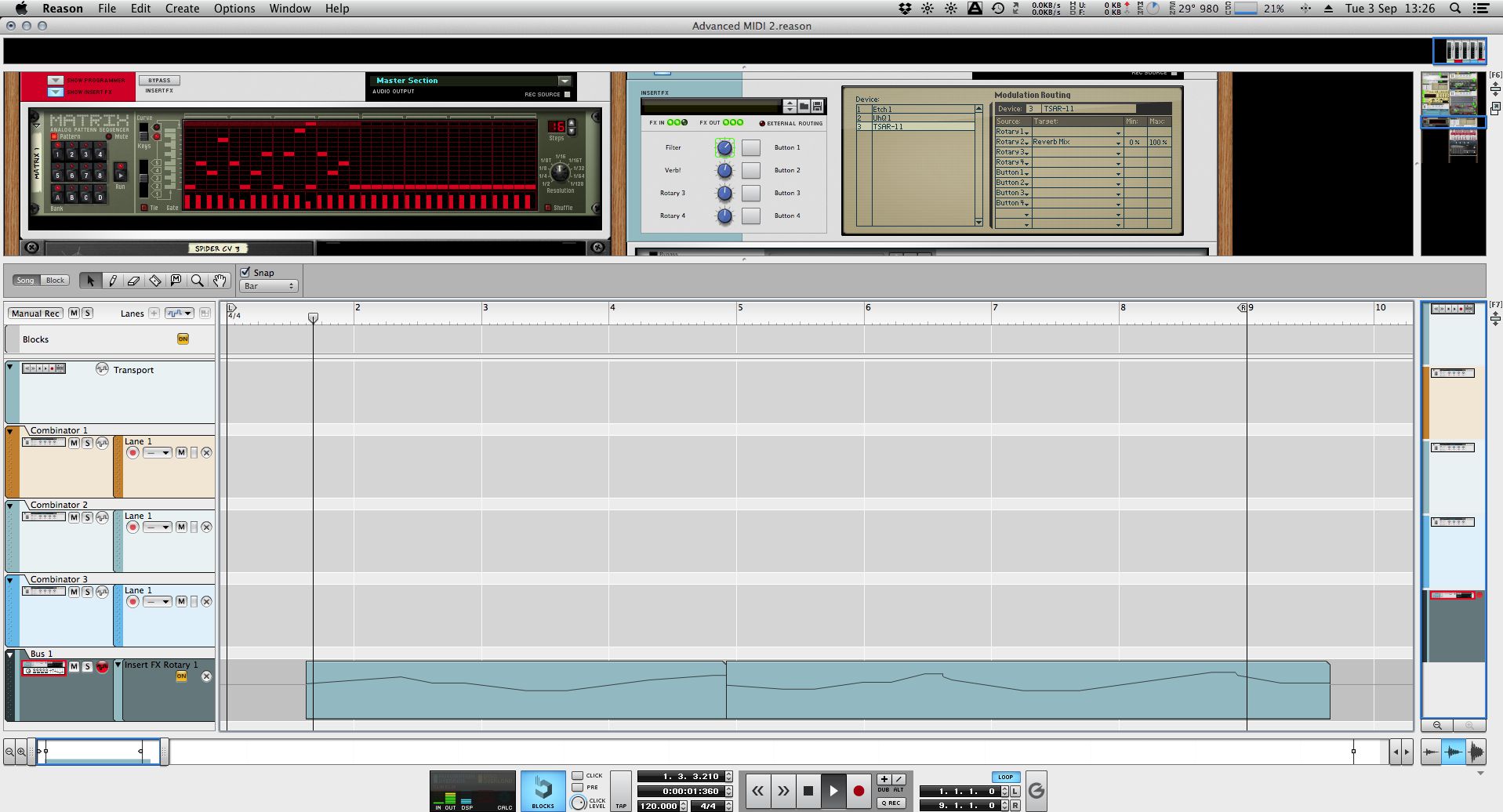
Task: Select the Eraser tool
Action: 133,280
